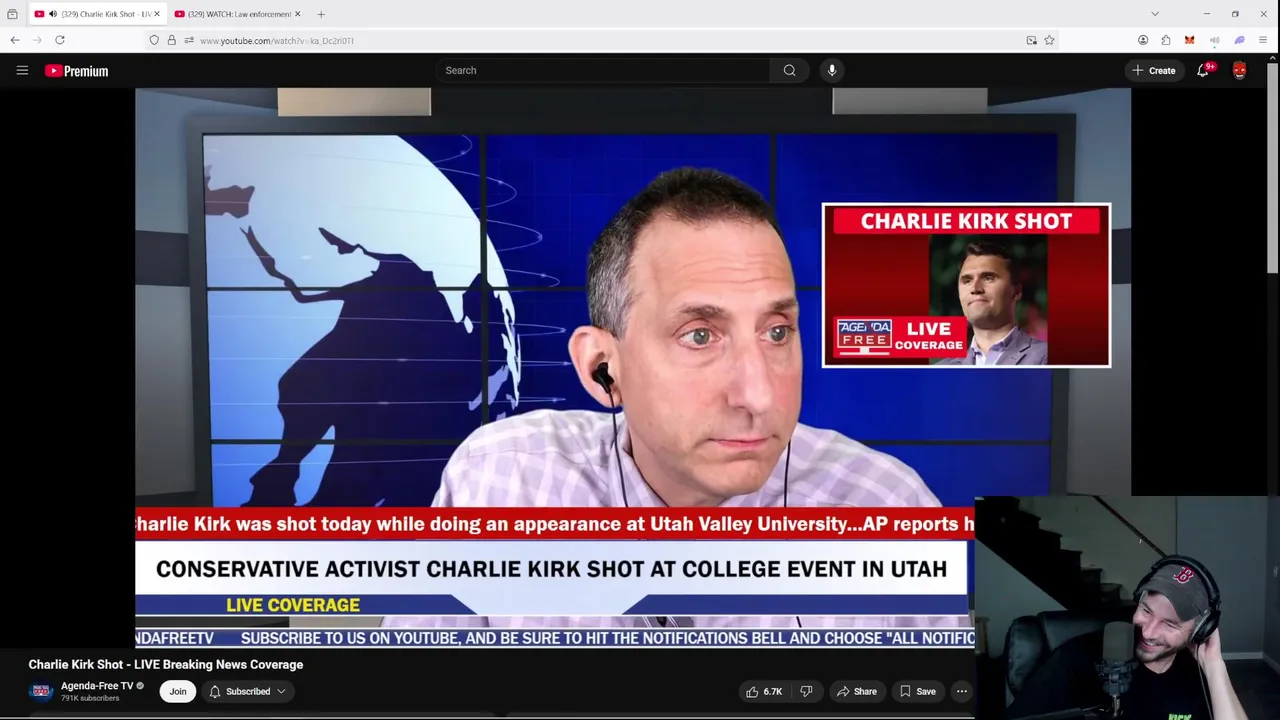List all tabs with the chevron

[x=1155, y=14]
